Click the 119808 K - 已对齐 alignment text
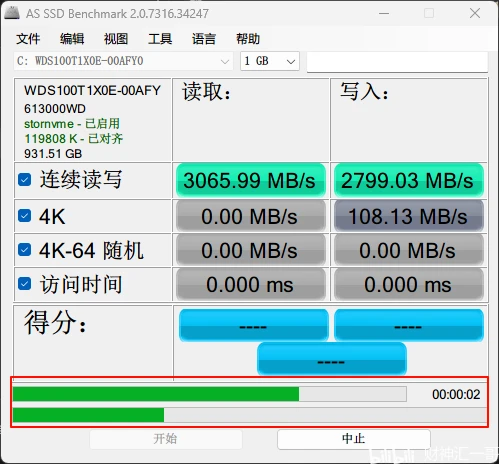The image size is (499, 464). (73, 138)
